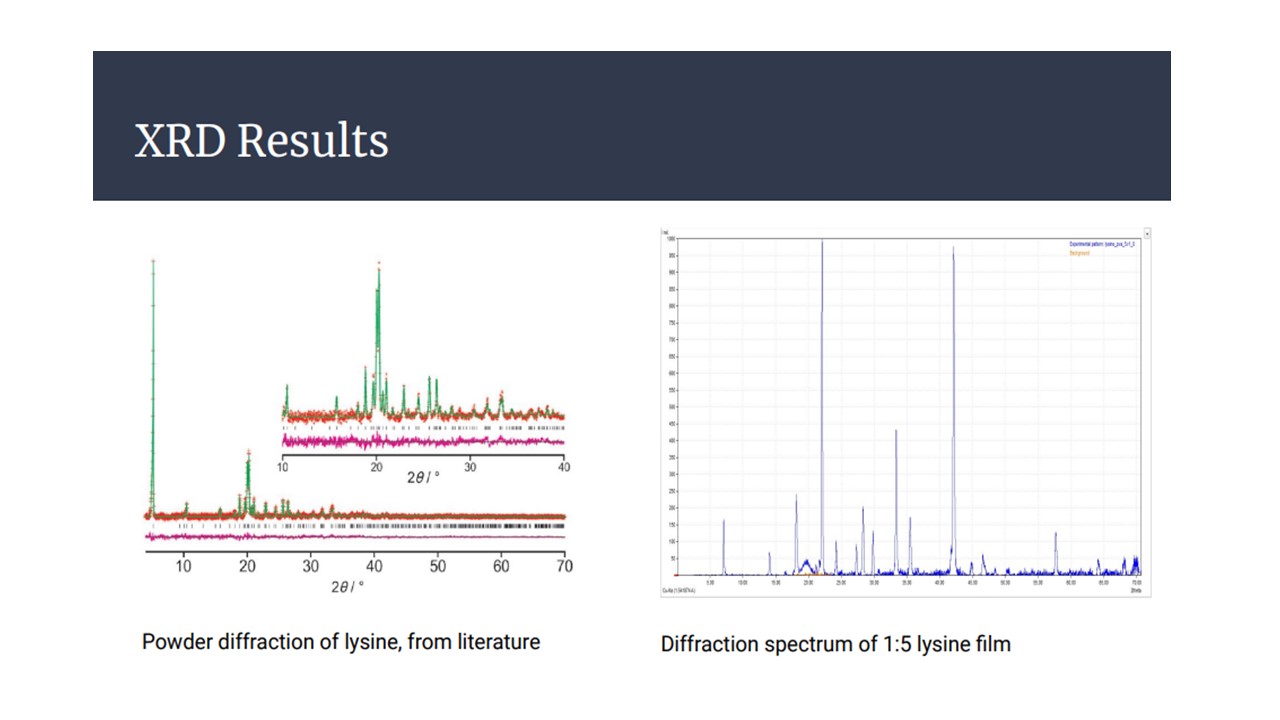Click the "2theta" axis label on the film chart
The width and height of the screenshot is (1280, 720).
(1135, 591)
